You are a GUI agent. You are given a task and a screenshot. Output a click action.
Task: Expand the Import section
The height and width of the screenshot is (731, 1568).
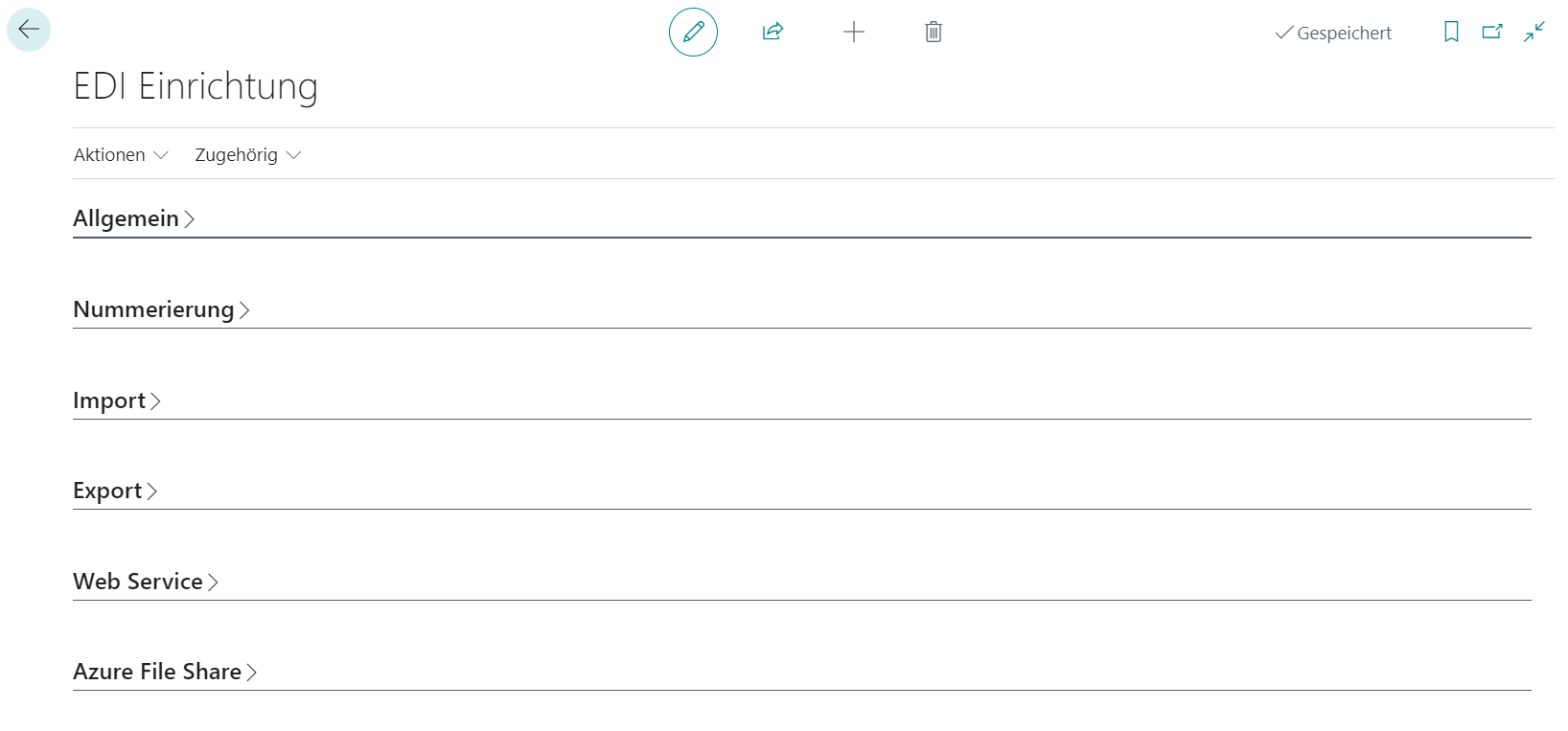109,400
